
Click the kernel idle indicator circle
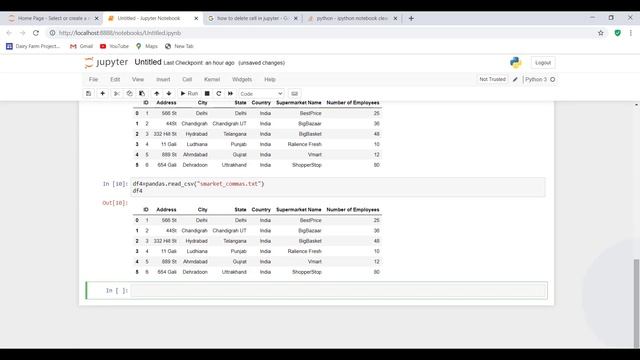(553, 80)
